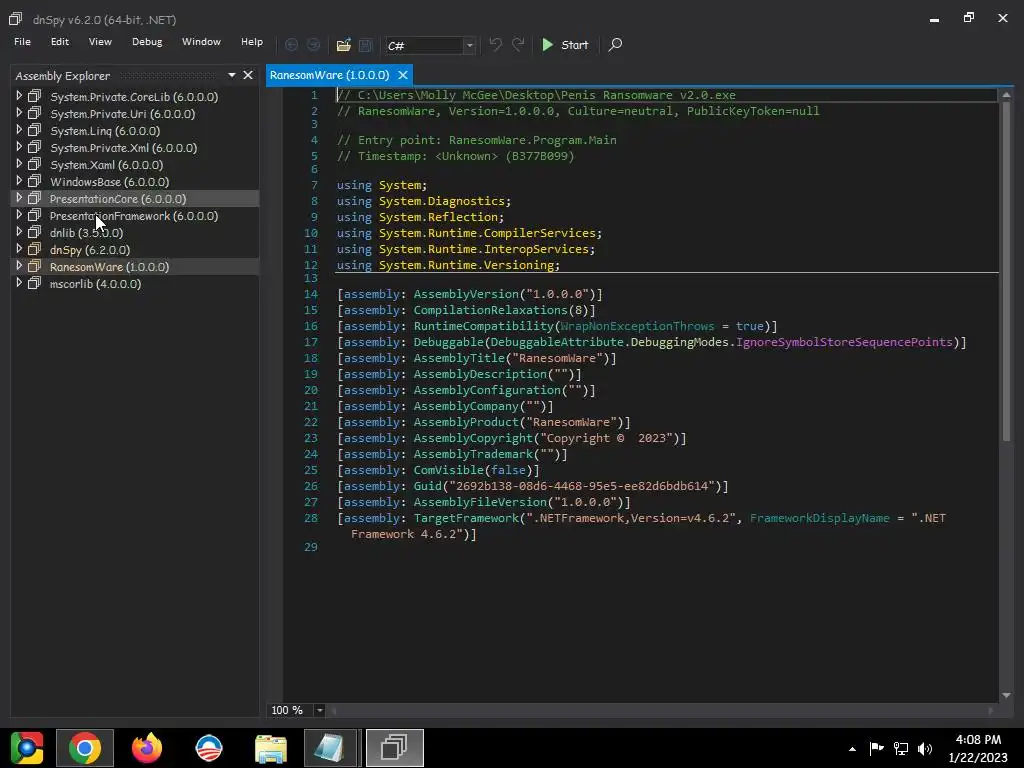
Task: Click the System.Xaml assembly icon
Action: click(35, 164)
